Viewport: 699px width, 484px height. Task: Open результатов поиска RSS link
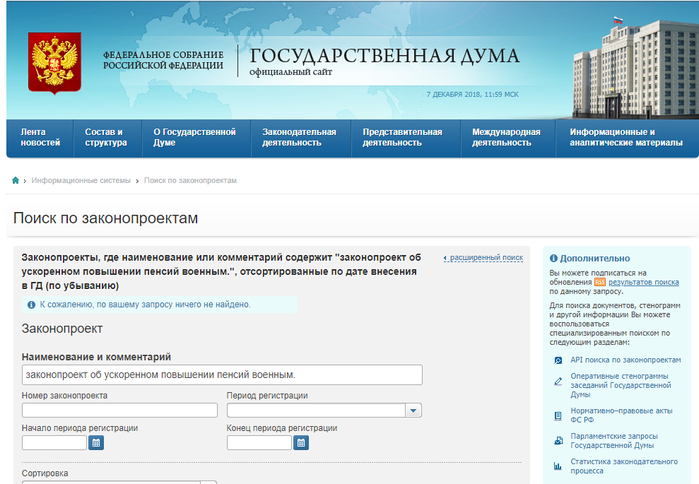(x=644, y=282)
